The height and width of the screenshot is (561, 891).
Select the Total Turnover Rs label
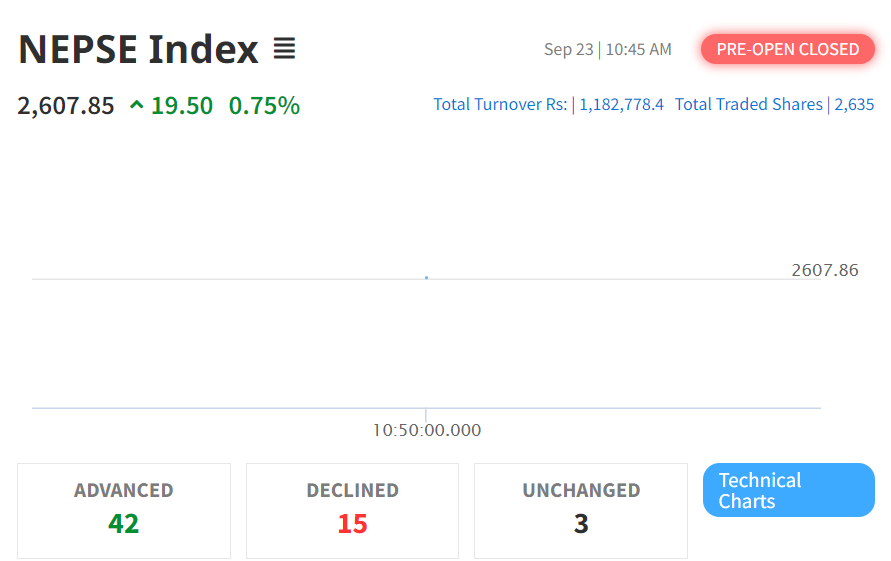click(x=500, y=104)
